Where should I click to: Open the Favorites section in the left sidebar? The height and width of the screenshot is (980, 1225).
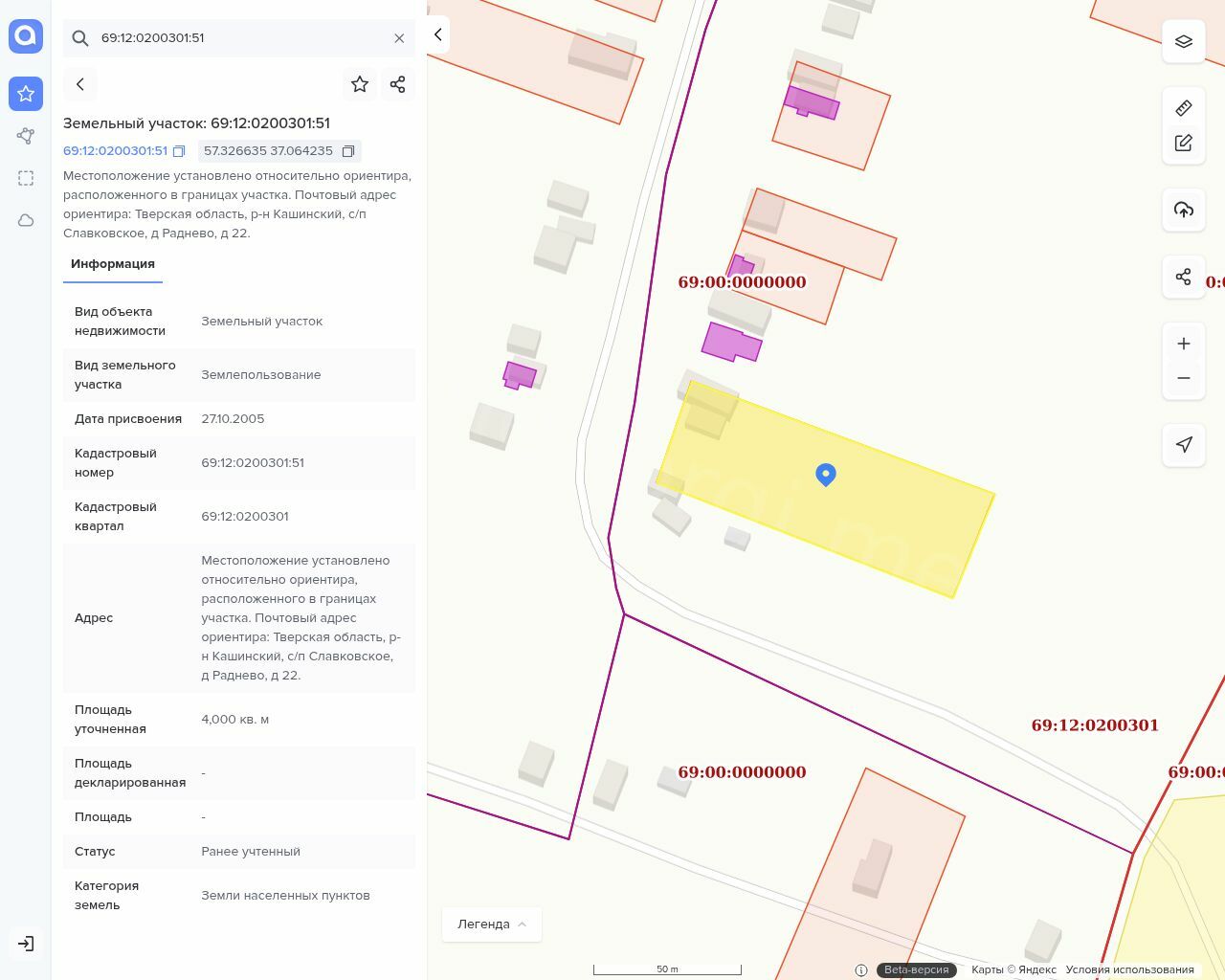[26, 94]
